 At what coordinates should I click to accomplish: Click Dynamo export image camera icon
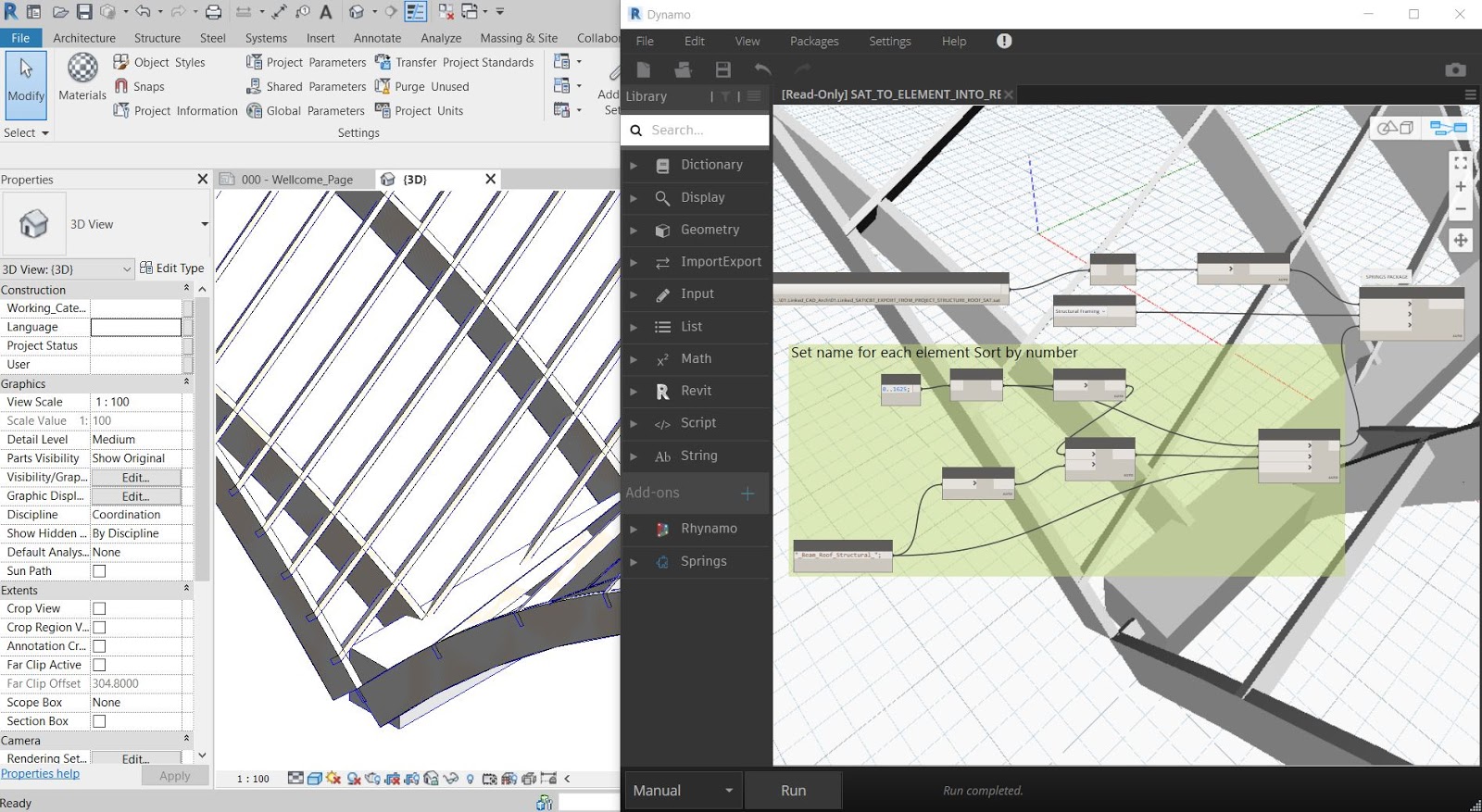pos(1455,69)
